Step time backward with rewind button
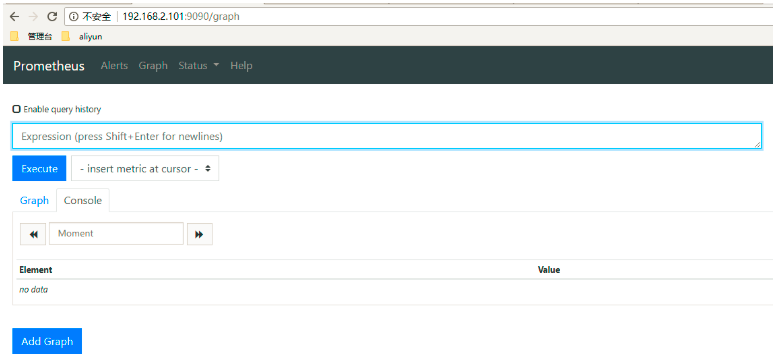Screen dimensions: 780x360 pyautogui.click(x=33, y=234)
